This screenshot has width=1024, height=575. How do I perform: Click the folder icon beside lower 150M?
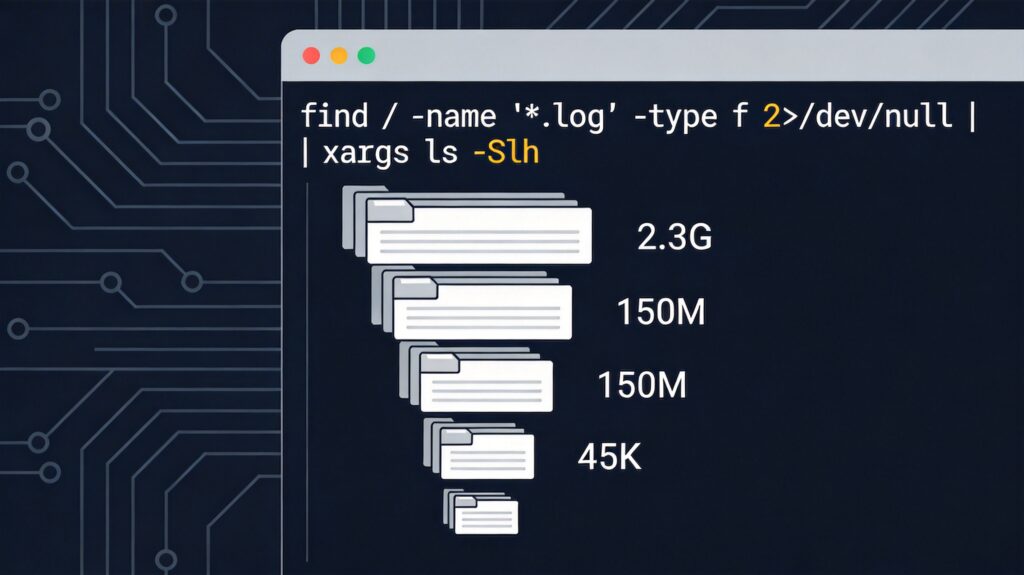477,378
